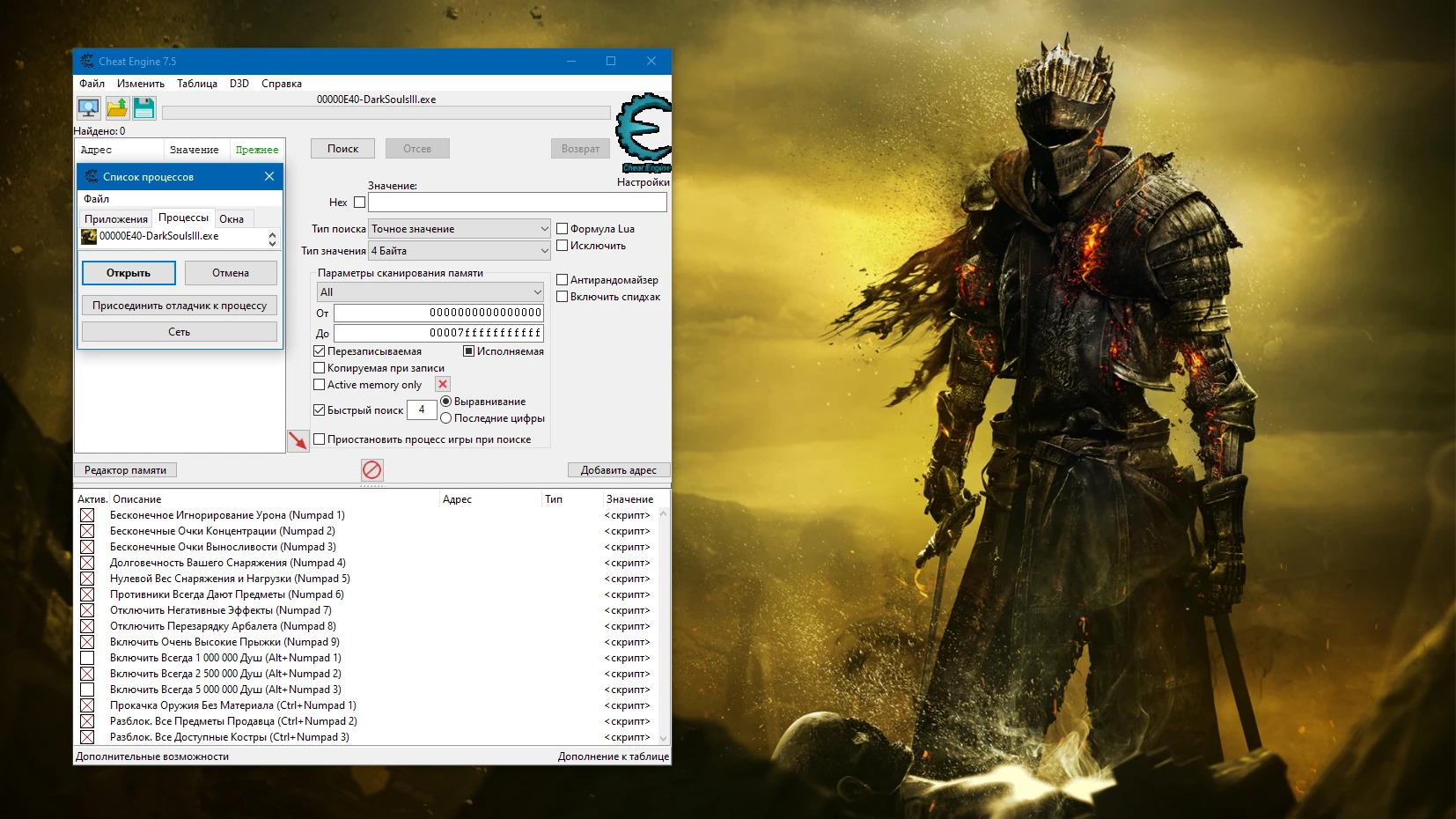1456x819 pixels.
Task: Click the red cancel scan icon
Action: pyautogui.click(x=371, y=469)
